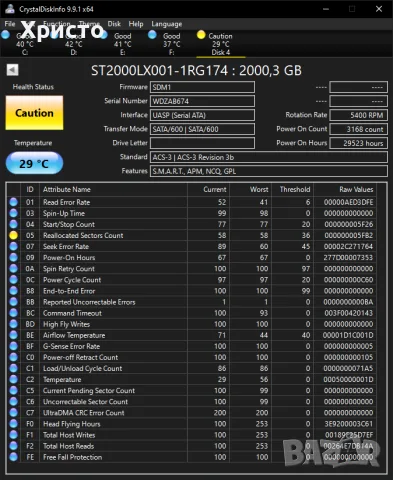Screen dimensions: 393x480
Task: Click the 29 °C temperature button
Action: tap(34, 163)
